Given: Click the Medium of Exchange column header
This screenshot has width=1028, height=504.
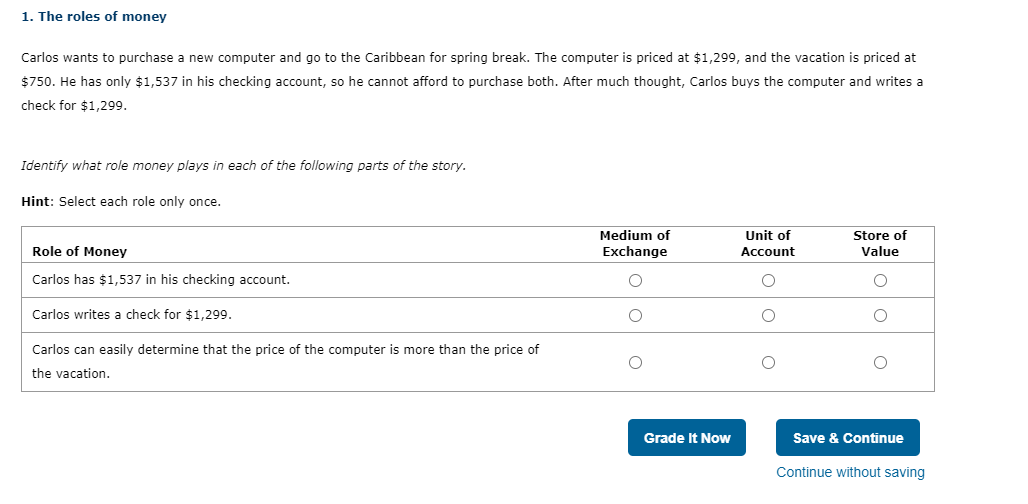Looking at the screenshot, I should (x=635, y=244).
